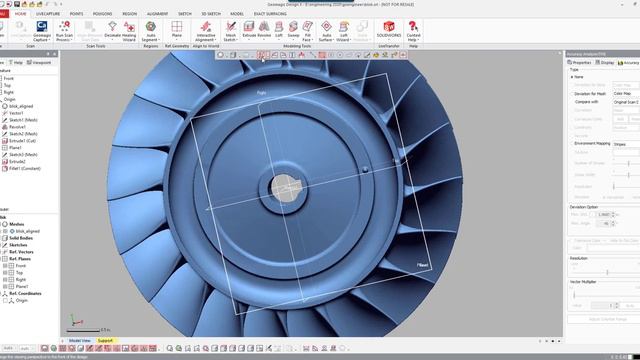The image size is (640, 360).
Task: Start the Auto Segment regions tool
Action: click(x=151, y=31)
